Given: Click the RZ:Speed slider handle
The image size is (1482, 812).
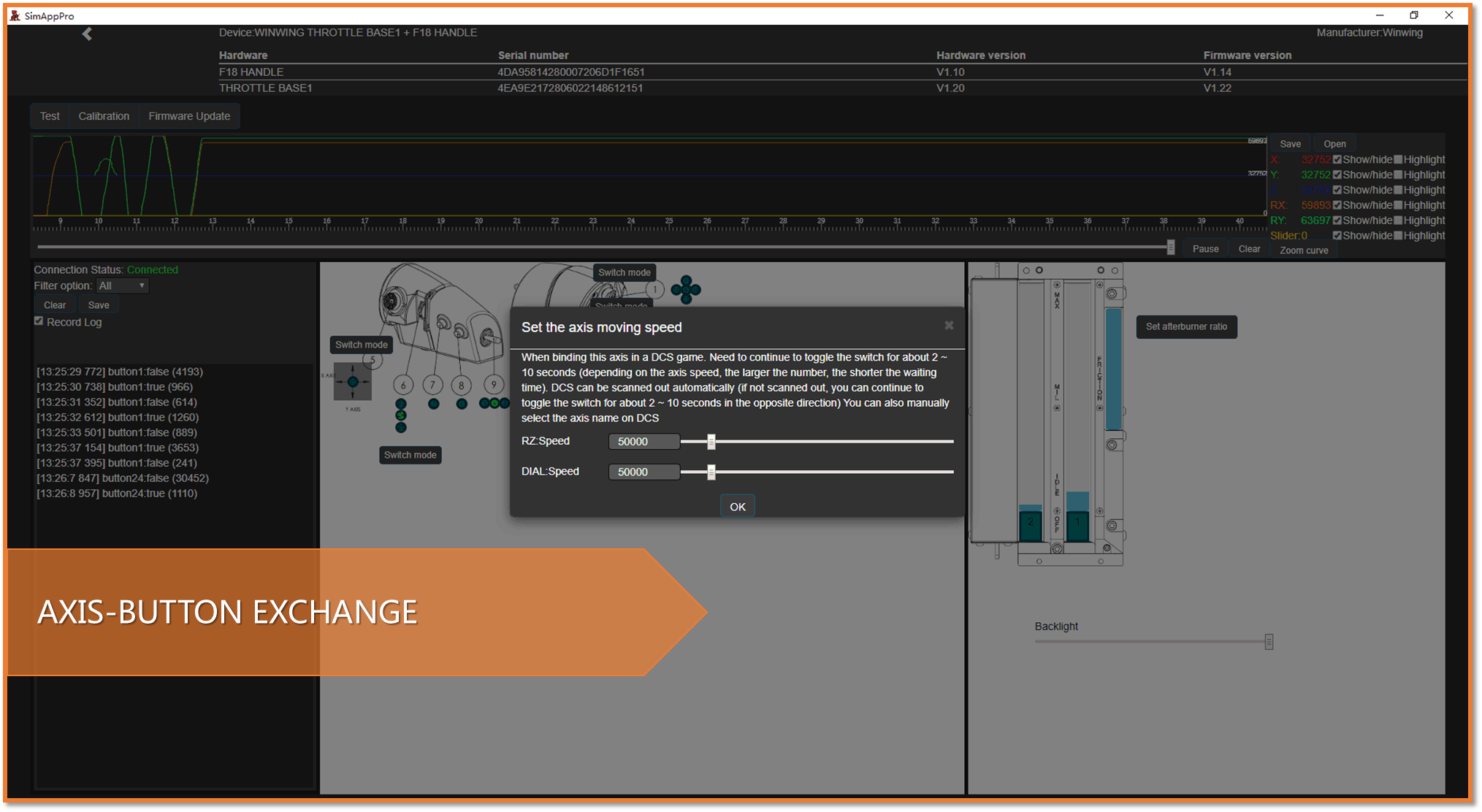Looking at the screenshot, I should pos(711,441).
